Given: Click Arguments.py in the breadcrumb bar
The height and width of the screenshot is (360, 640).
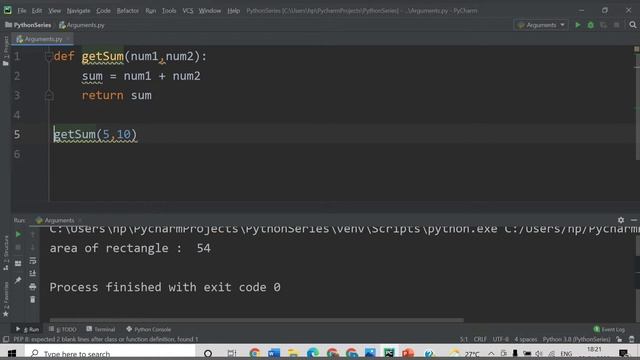Looking at the screenshot, I should pyautogui.click(x=82, y=25).
